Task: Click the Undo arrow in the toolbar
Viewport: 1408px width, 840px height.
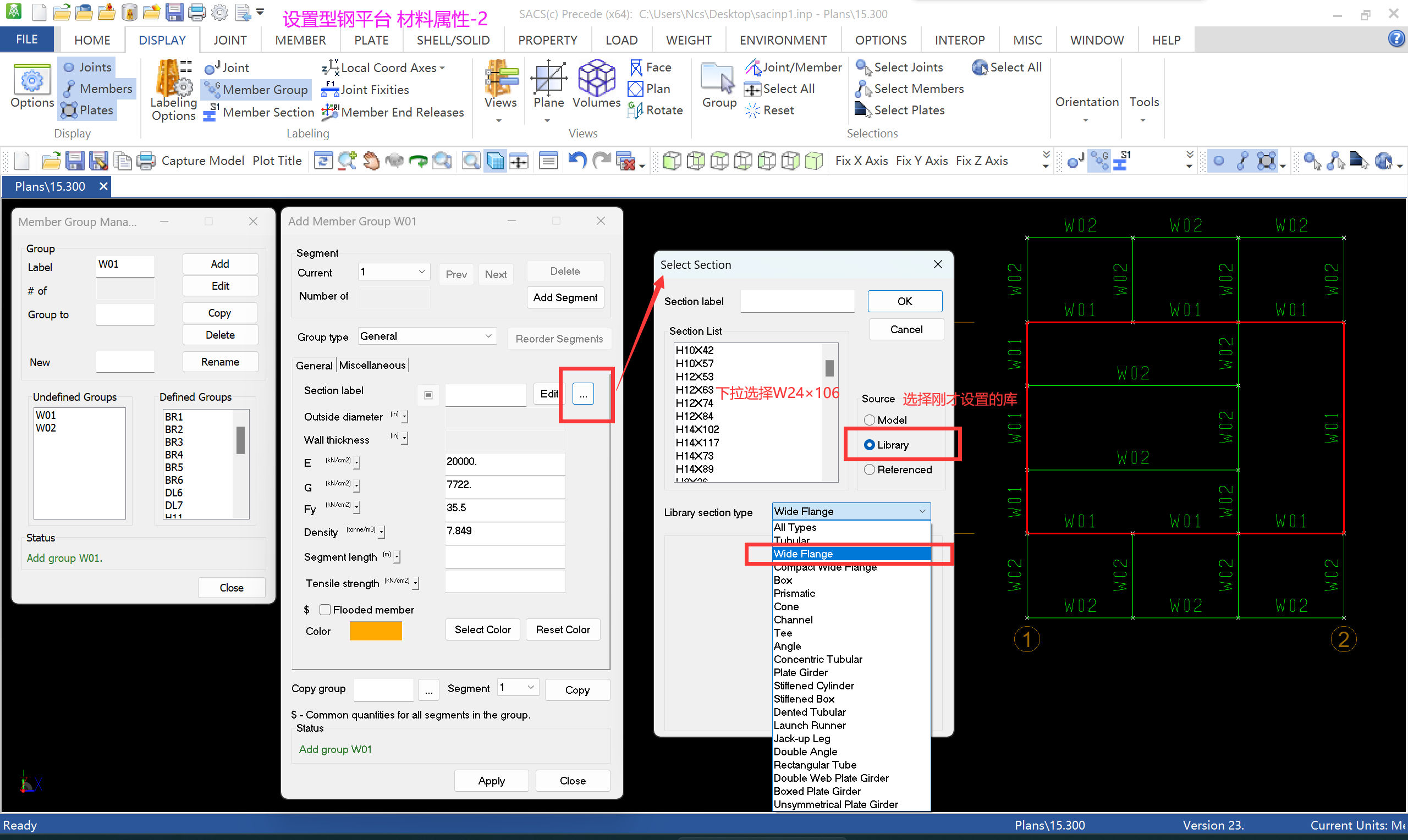Action: pos(576,161)
